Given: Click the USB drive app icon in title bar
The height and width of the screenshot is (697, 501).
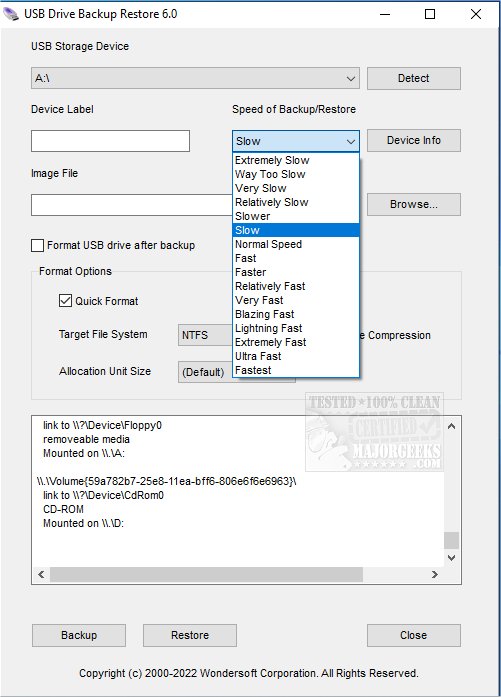Looking at the screenshot, I should [x=10, y=14].
